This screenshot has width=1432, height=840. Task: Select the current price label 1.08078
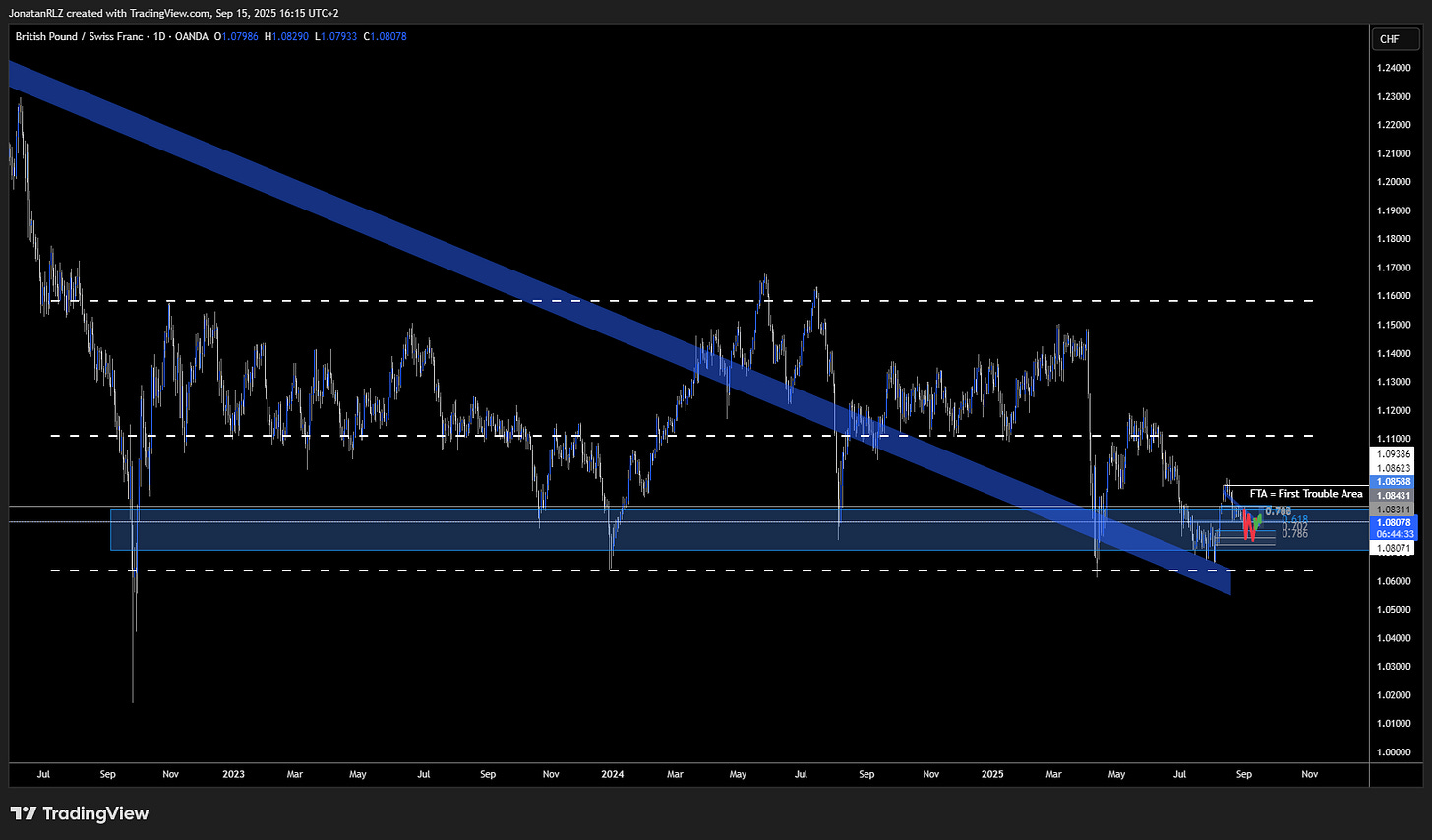pyautogui.click(x=1394, y=522)
